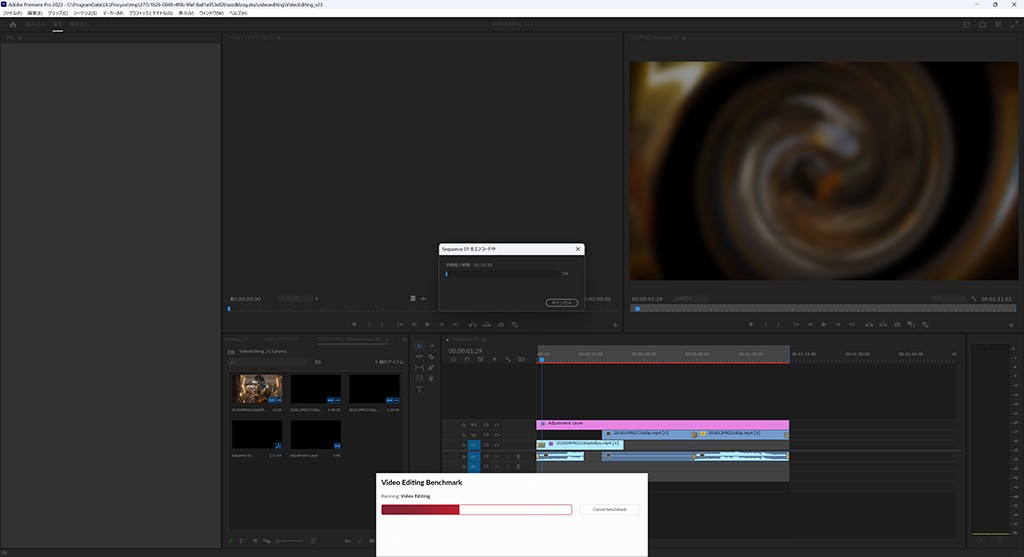Viewport: 1024px width, 557px height.
Task: Open the ファイル(F) menu
Action: [12, 13]
